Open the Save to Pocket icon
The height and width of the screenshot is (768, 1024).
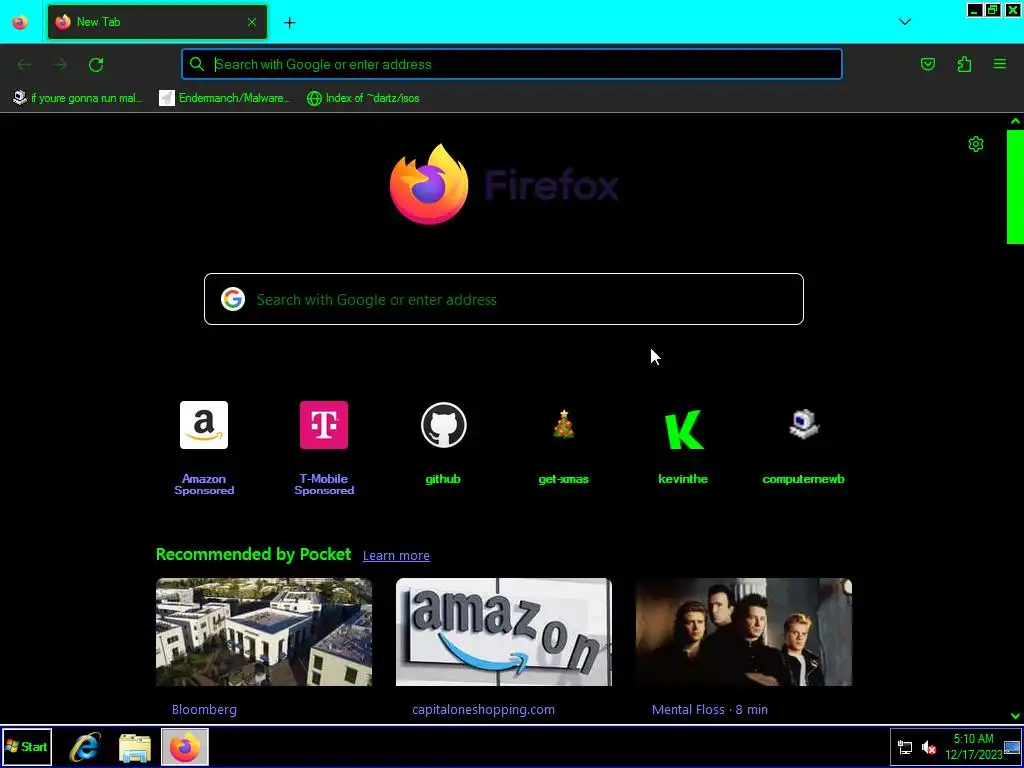click(x=928, y=64)
